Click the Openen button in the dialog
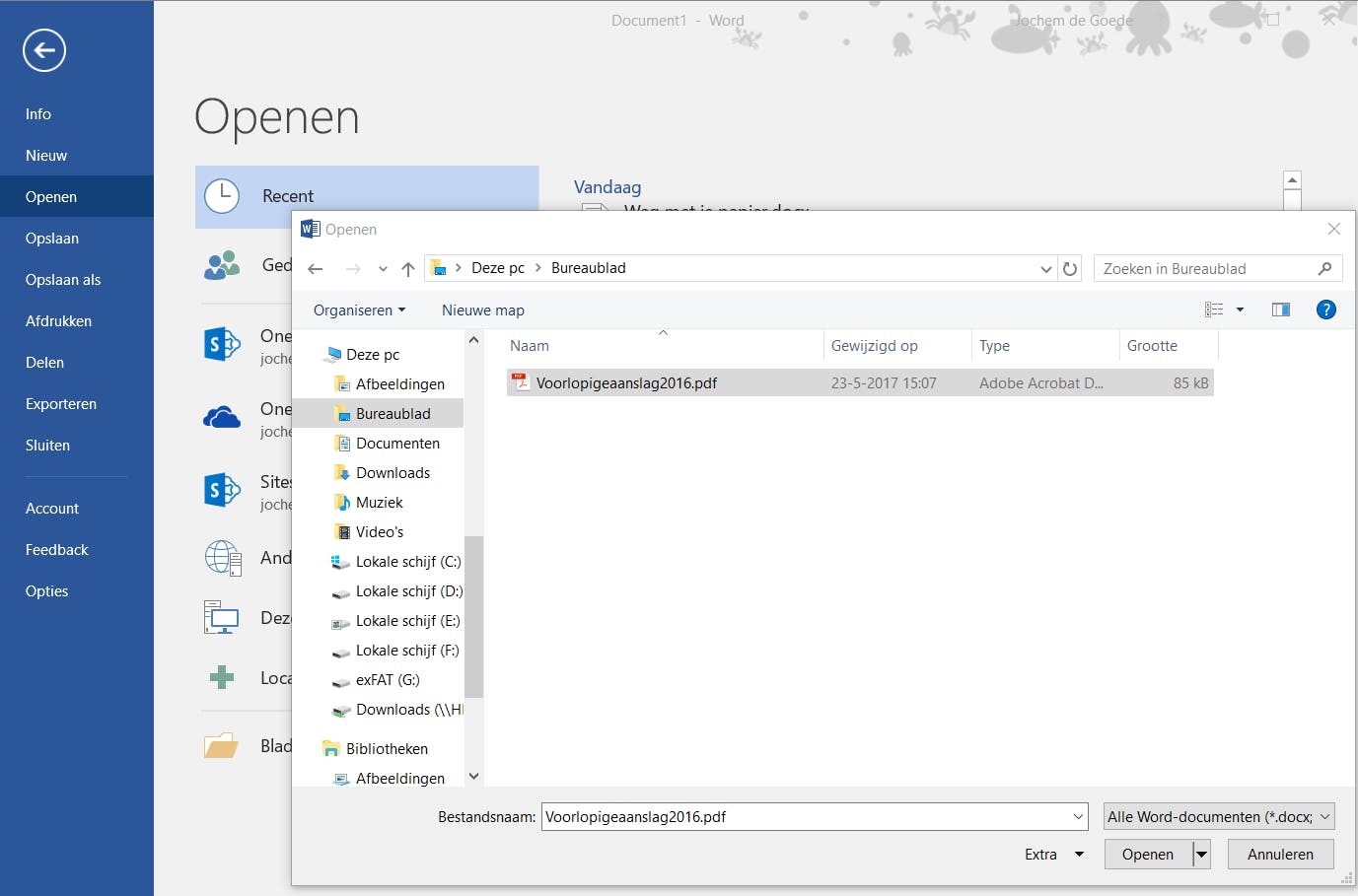Viewport: 1358px width, 896px height. click(x=1148, y=855)
